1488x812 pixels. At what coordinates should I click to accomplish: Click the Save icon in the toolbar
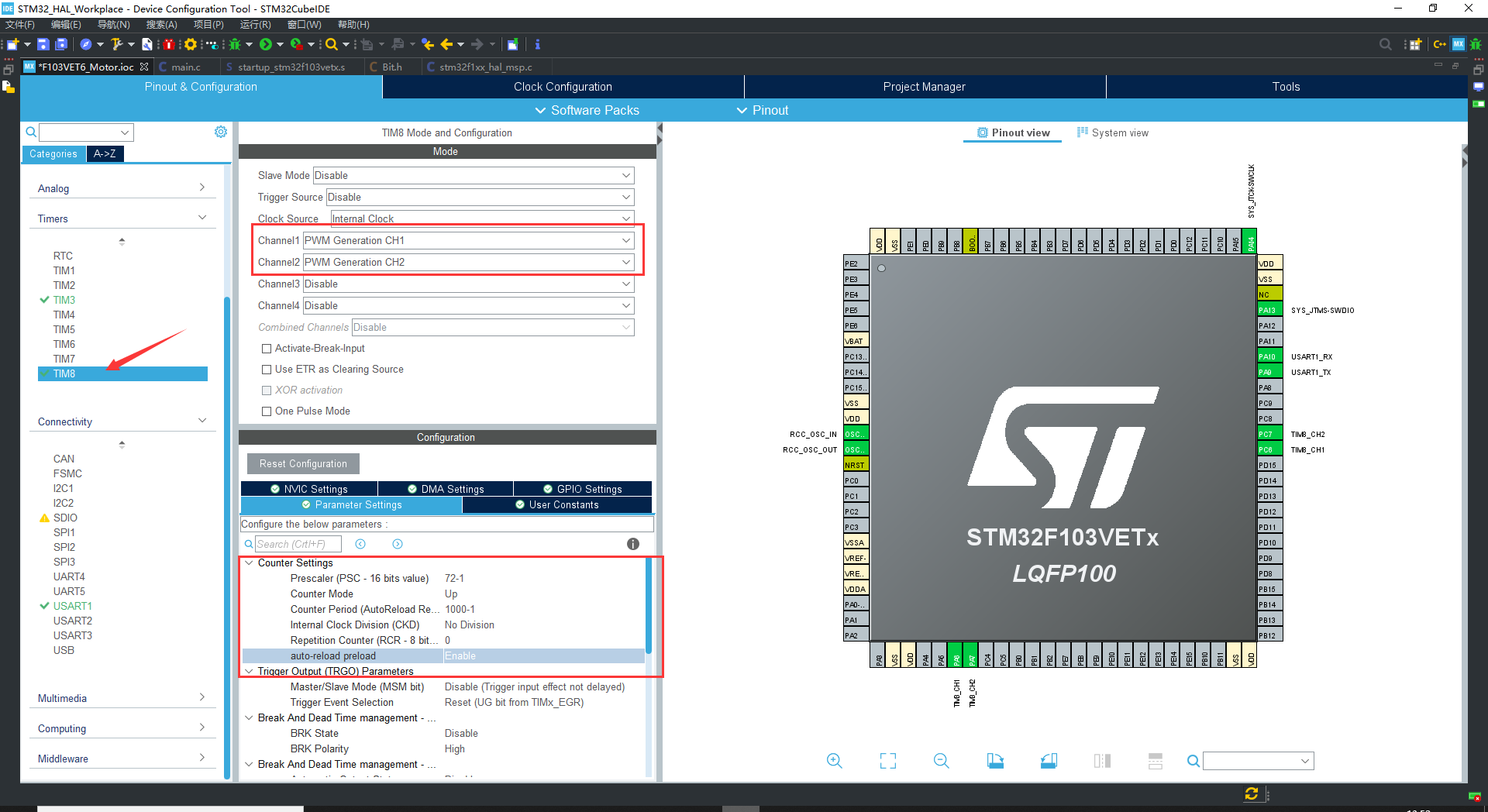point(43,44)
